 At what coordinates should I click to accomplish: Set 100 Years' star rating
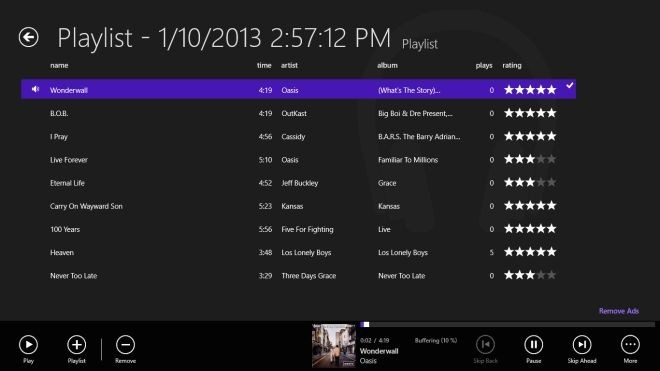click(530, 228)
